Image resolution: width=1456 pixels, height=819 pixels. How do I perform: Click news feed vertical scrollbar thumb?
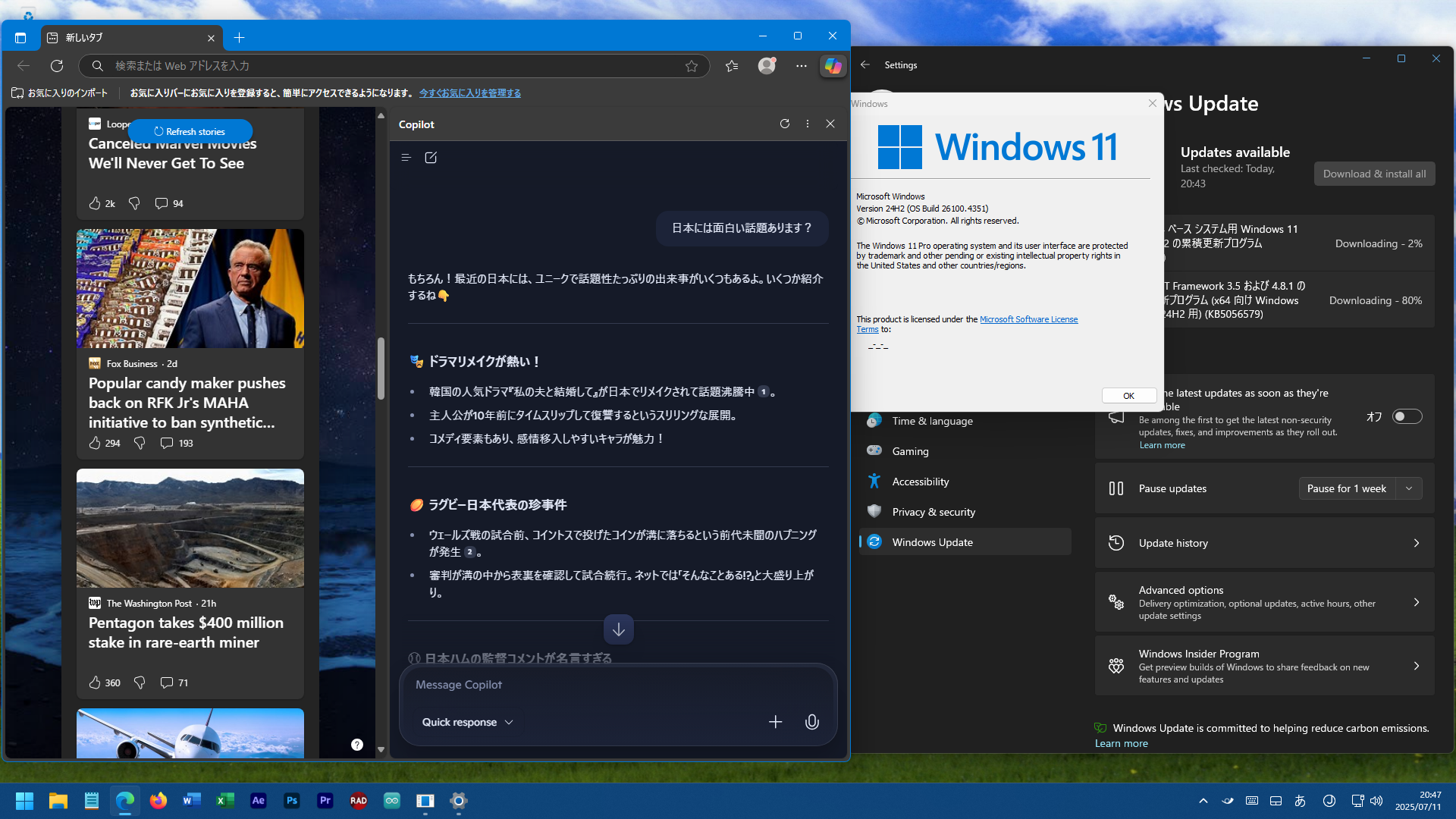click(381, 367)
